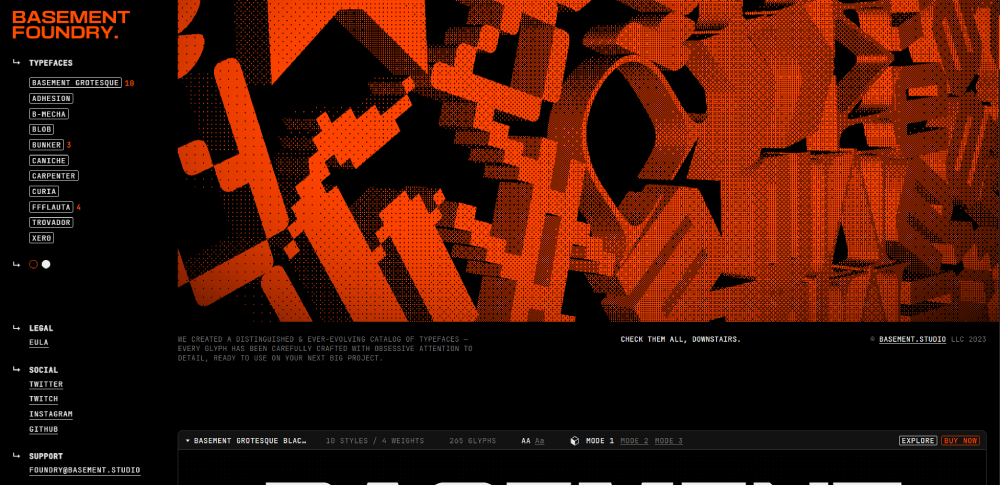This screenshot has width=1000, height=485.
Task: Open the Xero typeface
Action: point(41,237)
